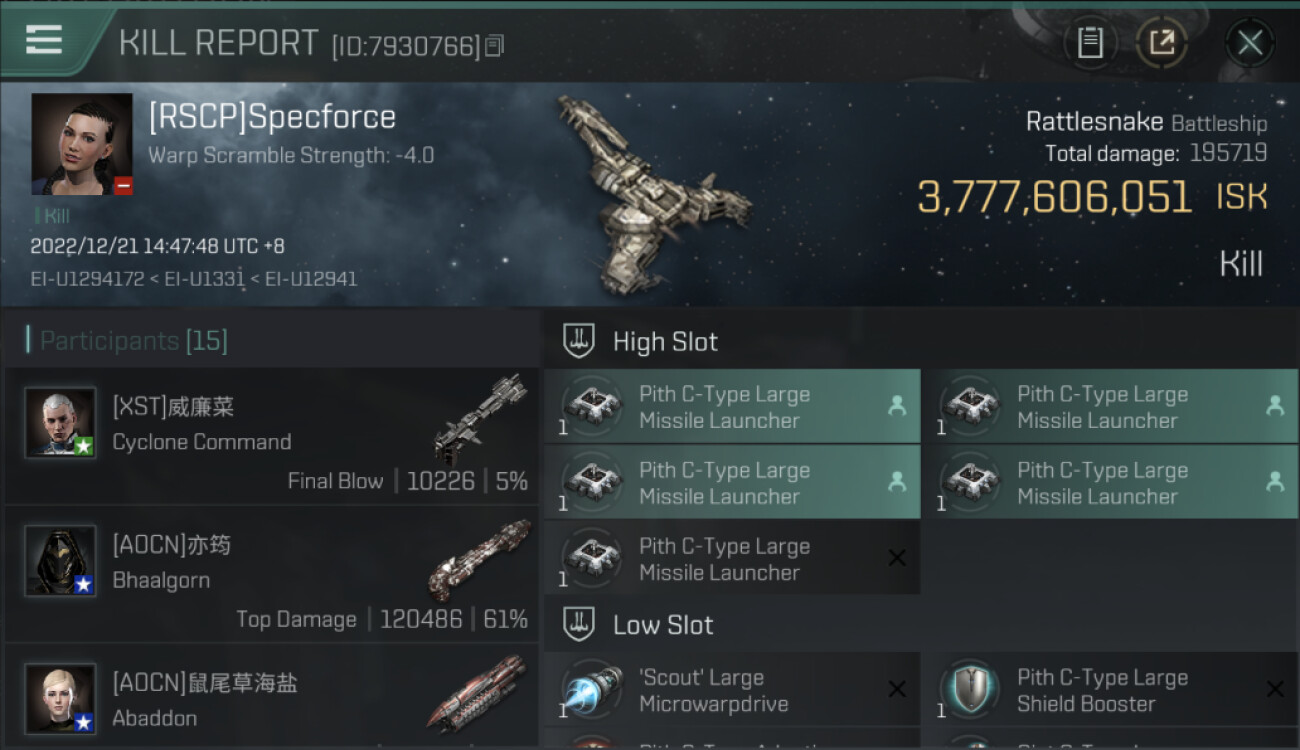Viewport: 1300px width, 750px height.
Task: Select the Cyclone Command ship icon
Action: (479, 419)
